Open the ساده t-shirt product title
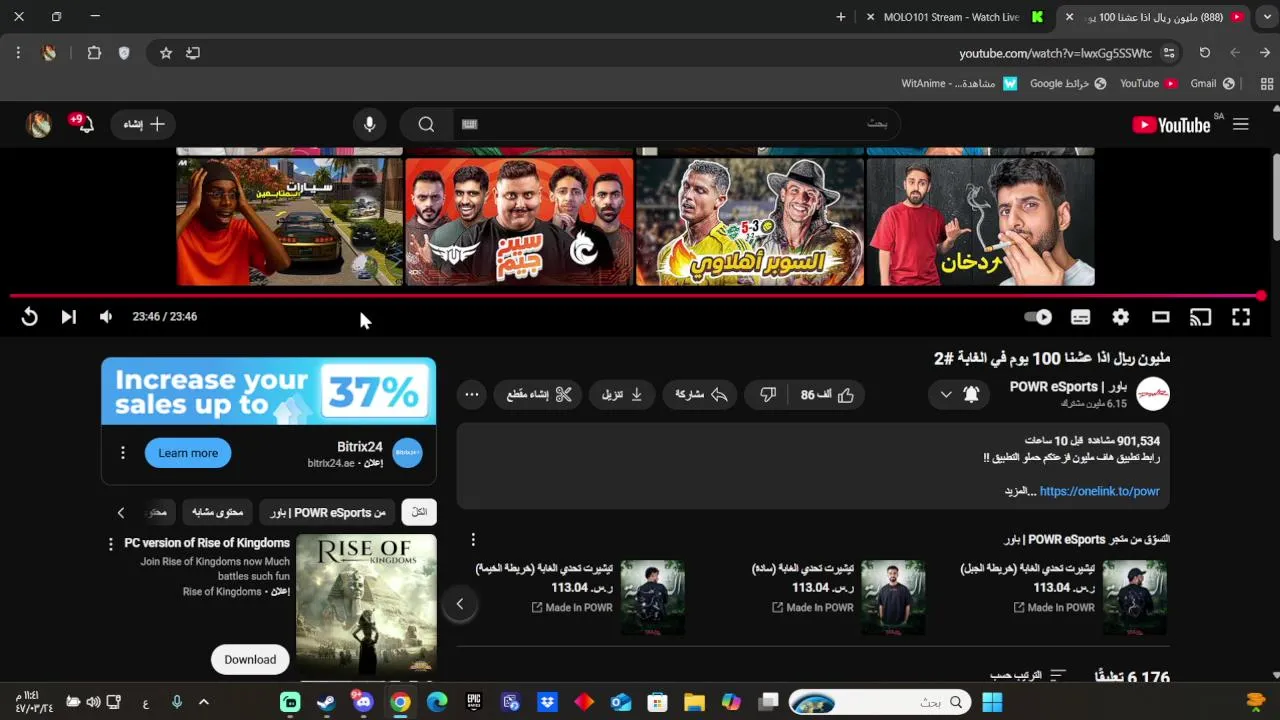 (x=803, y=568)
